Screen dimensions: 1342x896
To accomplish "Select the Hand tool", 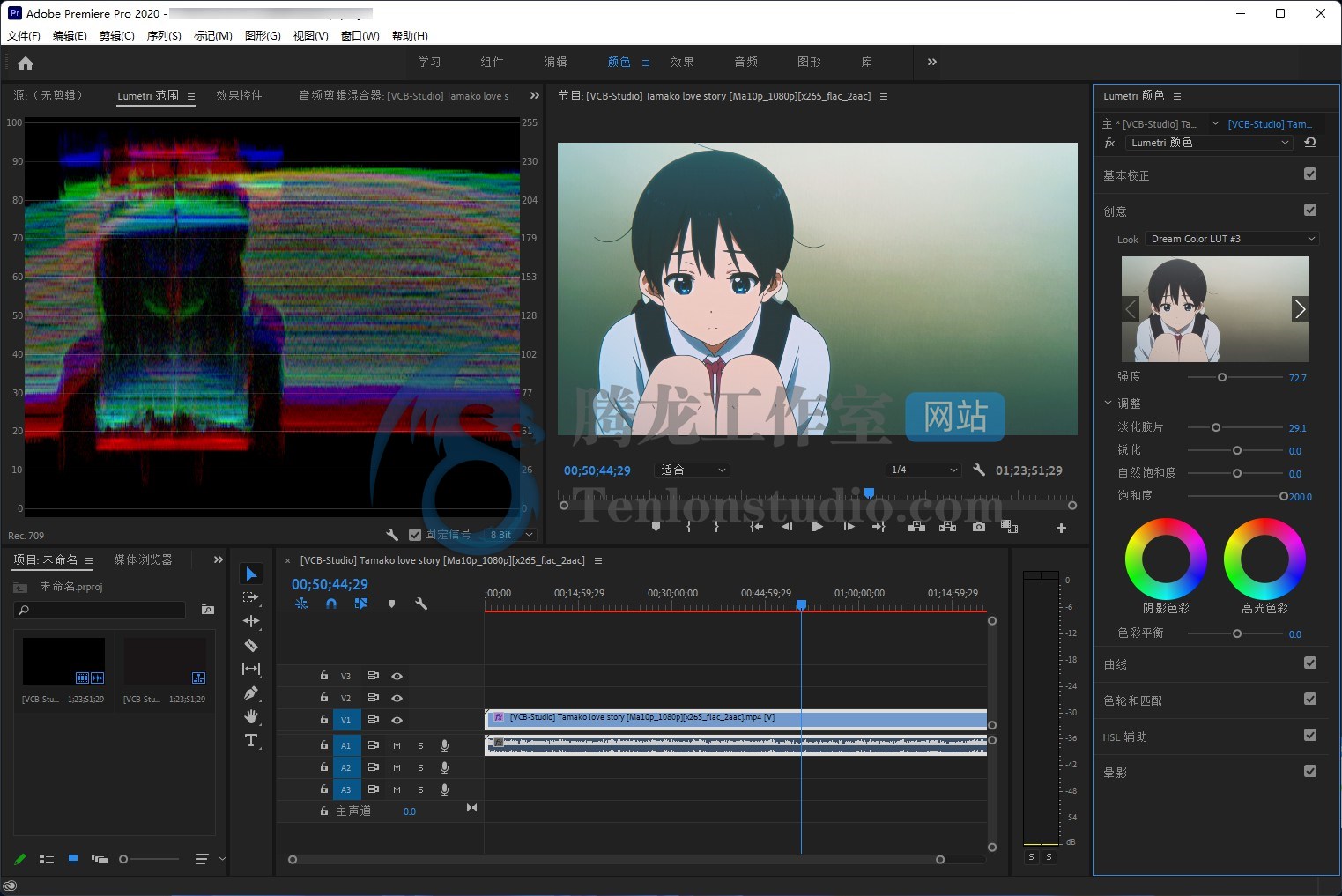I will click(x=251, y=716).
